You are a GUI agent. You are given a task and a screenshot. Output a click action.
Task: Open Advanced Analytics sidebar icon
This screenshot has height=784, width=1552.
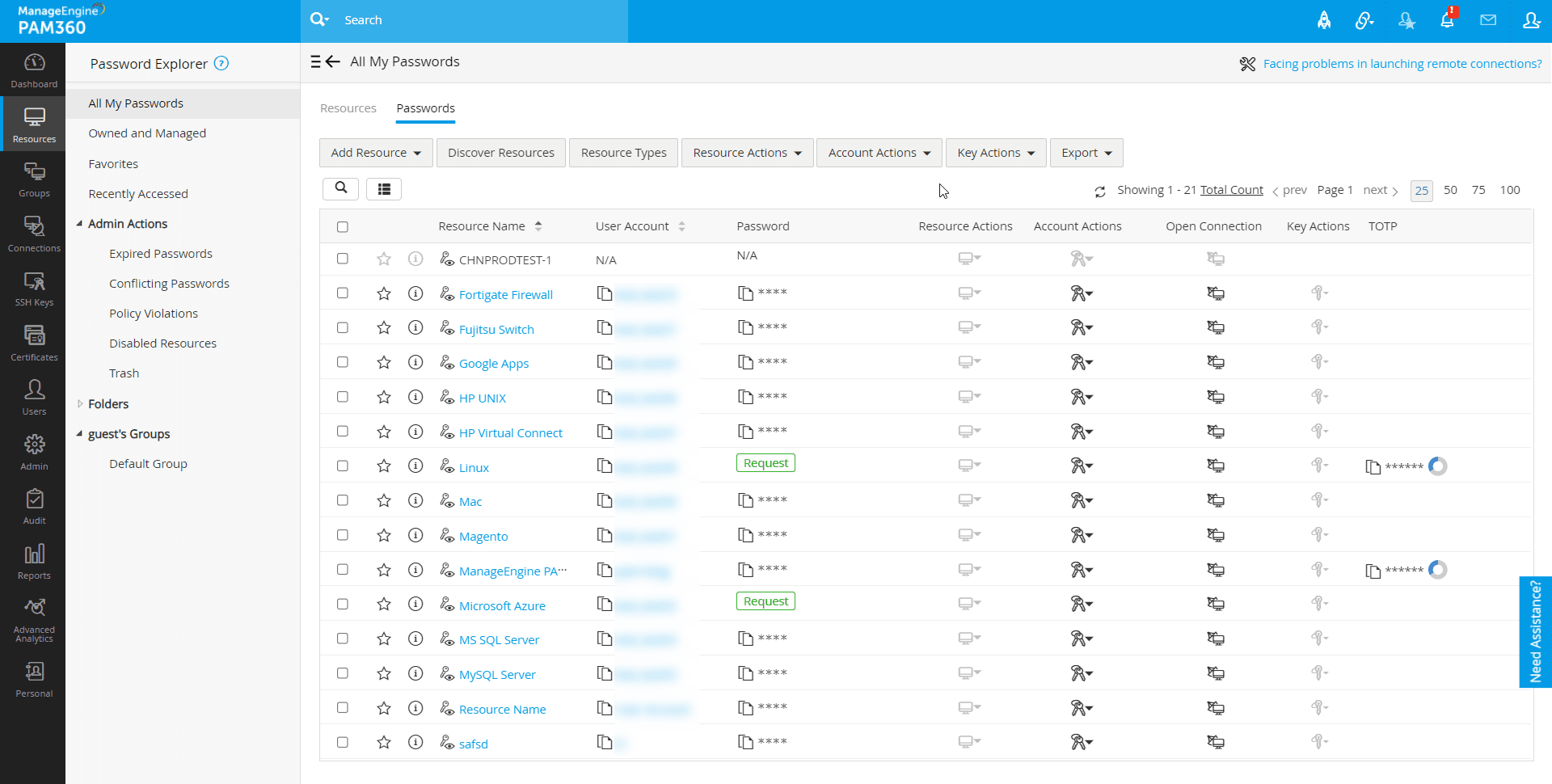point(34,620)
